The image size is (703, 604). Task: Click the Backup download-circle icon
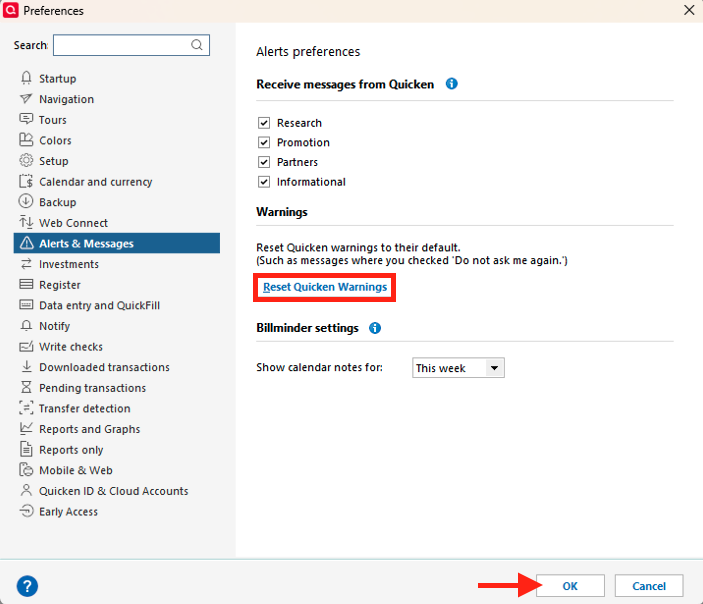(26, 201)
